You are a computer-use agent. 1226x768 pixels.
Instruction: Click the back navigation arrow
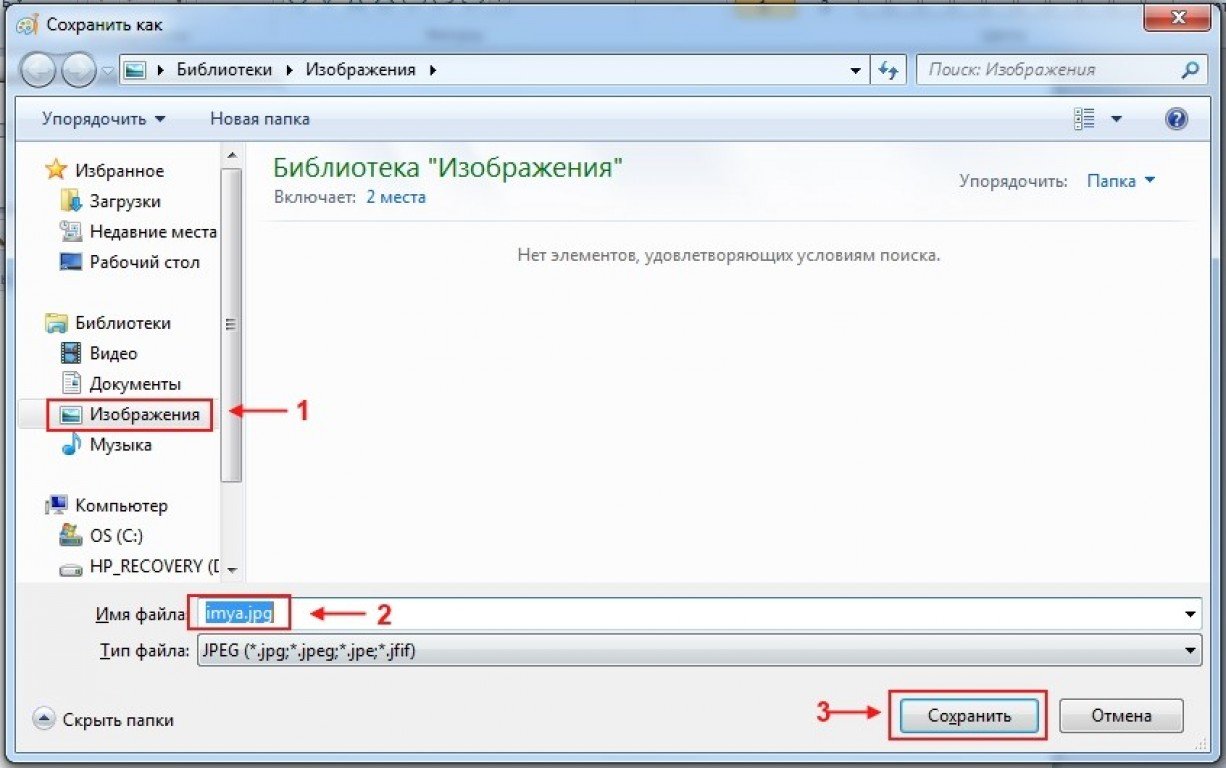(x=39, y=71)
